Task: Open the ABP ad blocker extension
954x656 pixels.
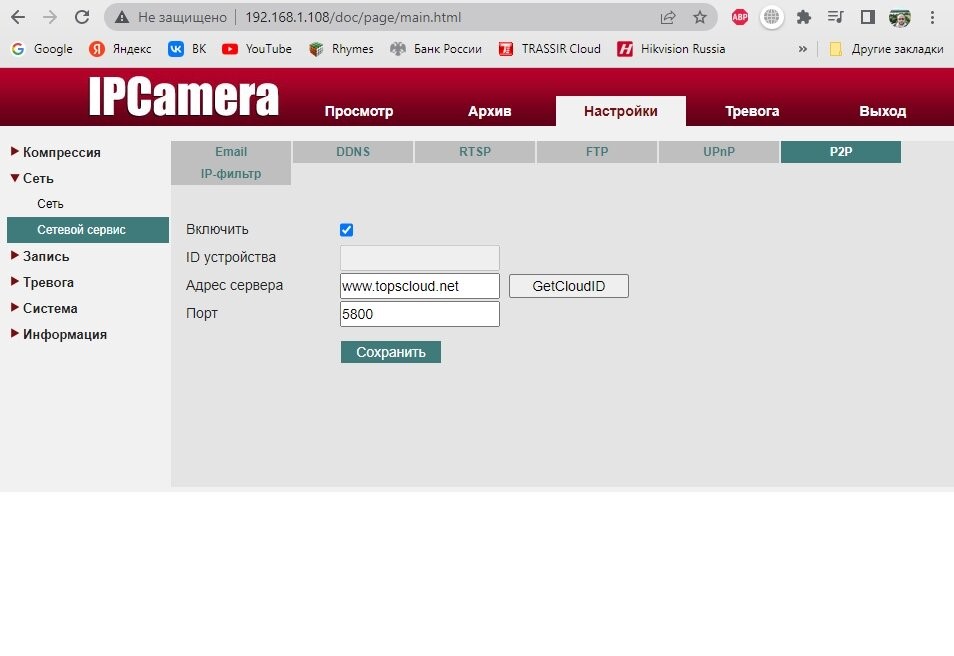Action: (740, 17)
